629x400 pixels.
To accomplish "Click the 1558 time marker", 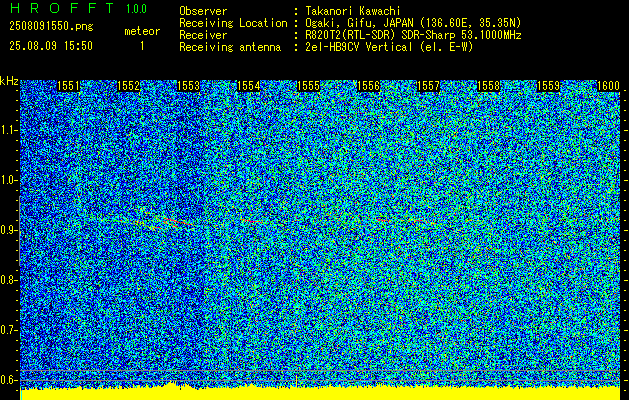I will point(488,86).
